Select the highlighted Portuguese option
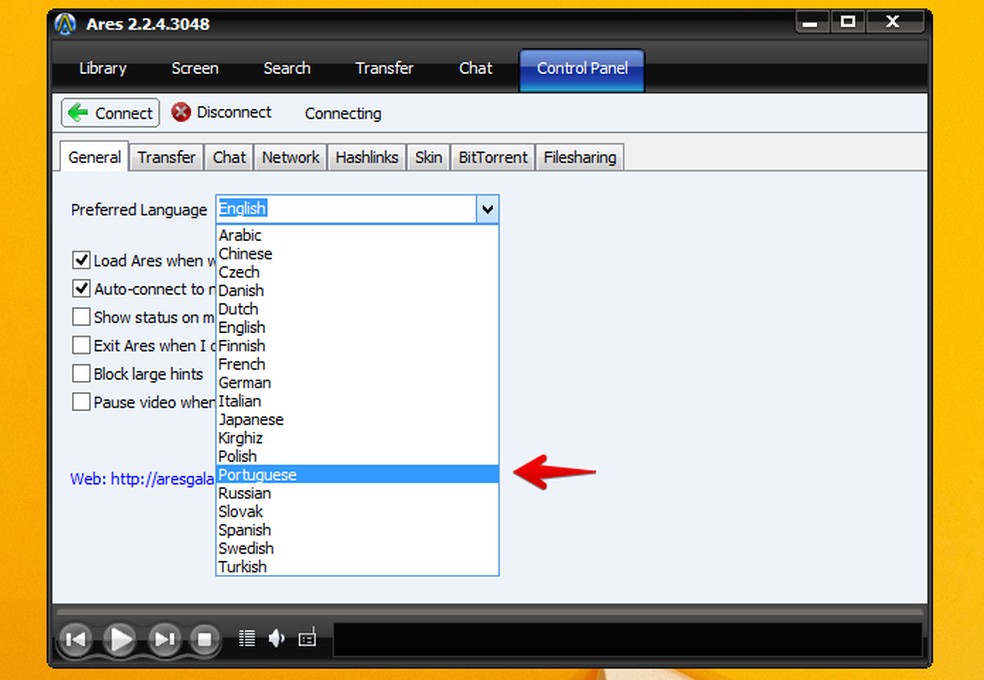Viewport: 984px width, 680px height. pos(357,474)
